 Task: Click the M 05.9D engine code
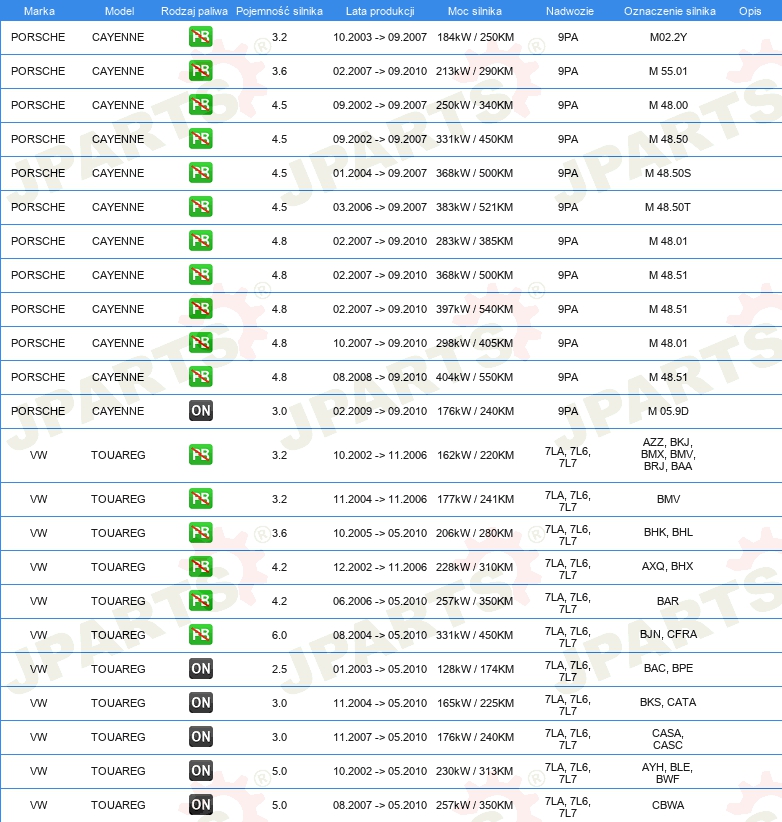click(668, 412)
